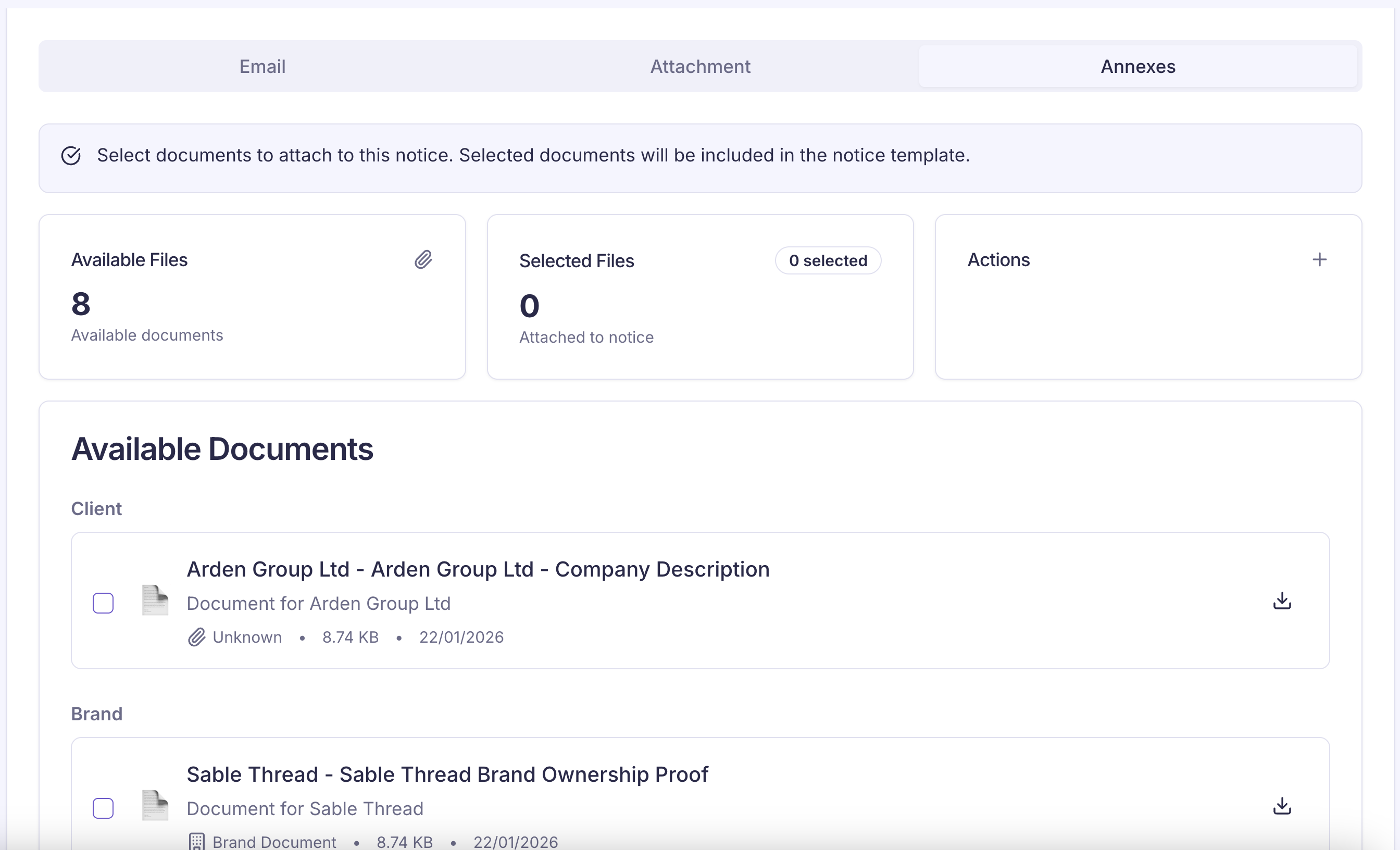Click the 0 selected badge

(x=828, y=261)
